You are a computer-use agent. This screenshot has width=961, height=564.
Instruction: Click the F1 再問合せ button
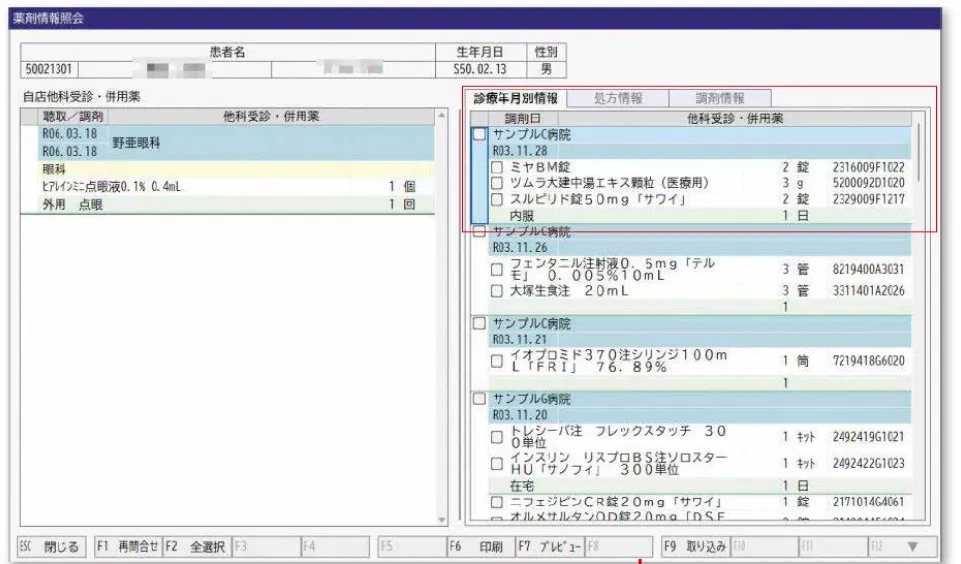pyautogui.click(x=128, y=546)
